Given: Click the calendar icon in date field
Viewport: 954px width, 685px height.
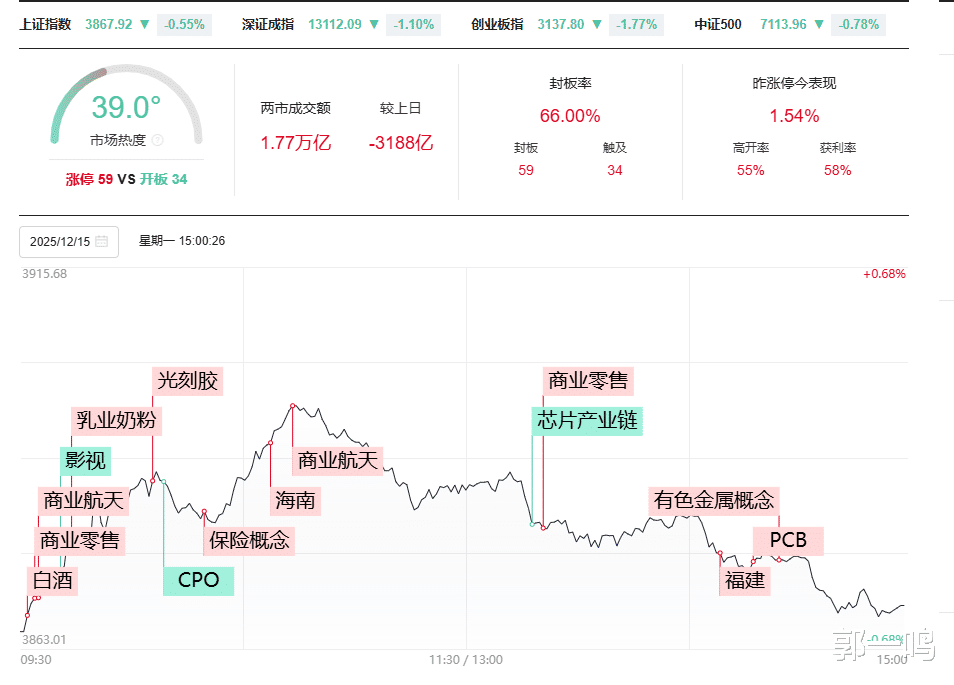Looking at the screenshot, I should click(102, 241).
